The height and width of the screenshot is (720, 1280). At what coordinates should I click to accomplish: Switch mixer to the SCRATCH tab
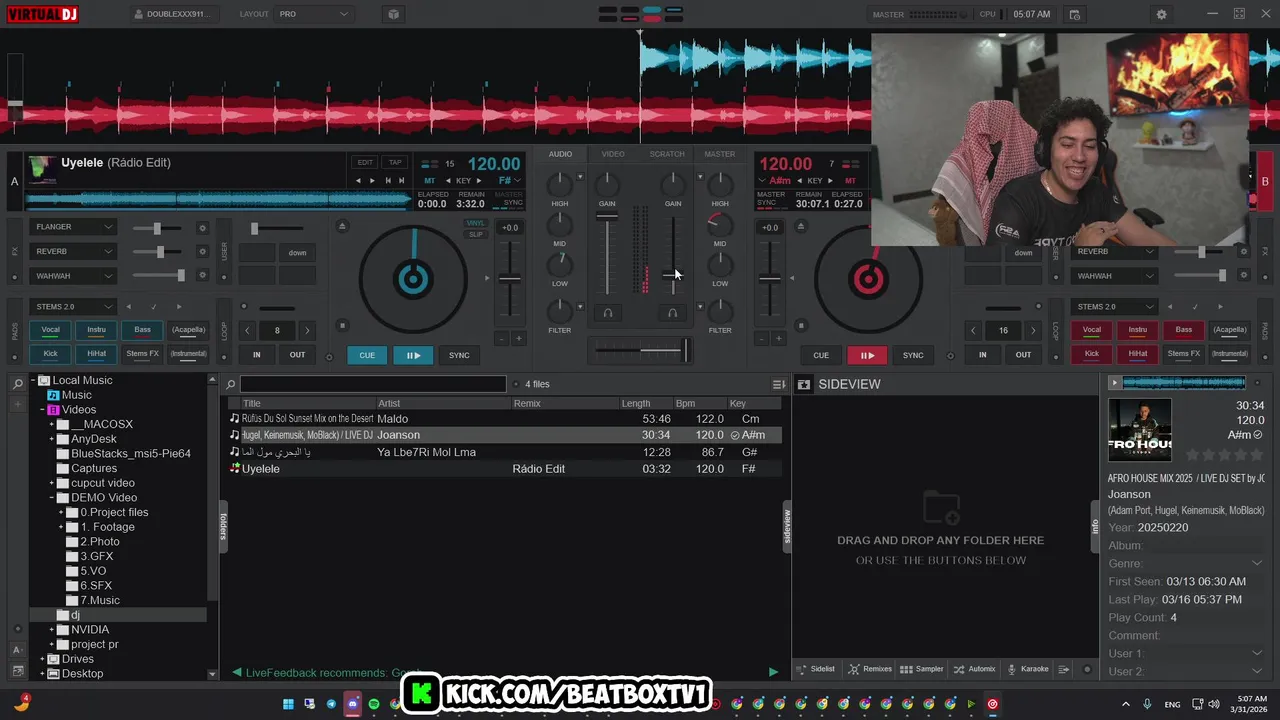click(667, 154)
